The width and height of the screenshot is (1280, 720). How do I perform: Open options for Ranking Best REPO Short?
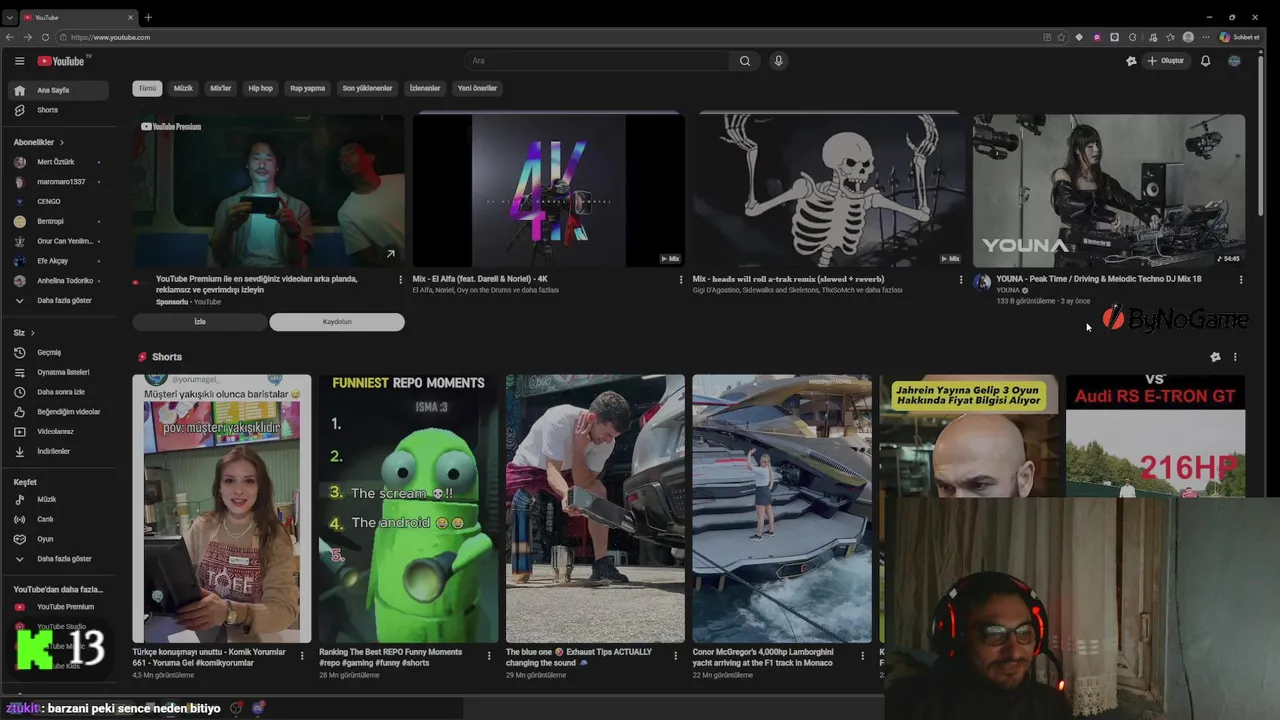coord(489,656)
